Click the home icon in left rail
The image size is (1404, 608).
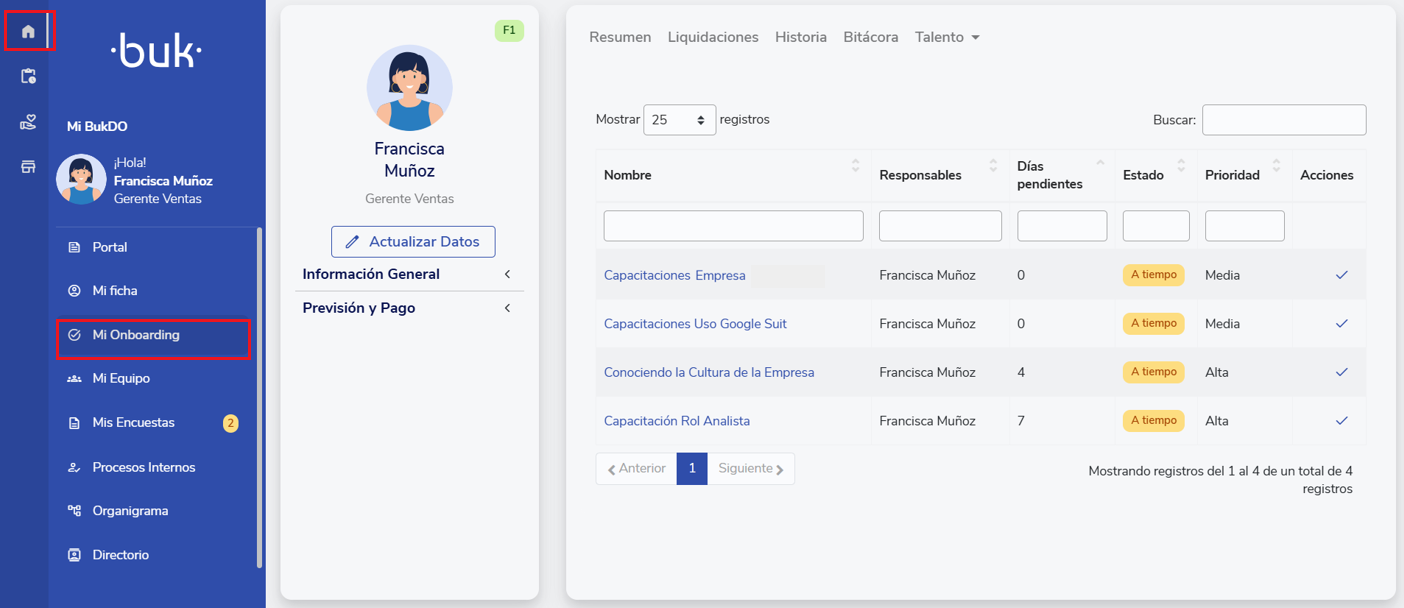point(28,32)
